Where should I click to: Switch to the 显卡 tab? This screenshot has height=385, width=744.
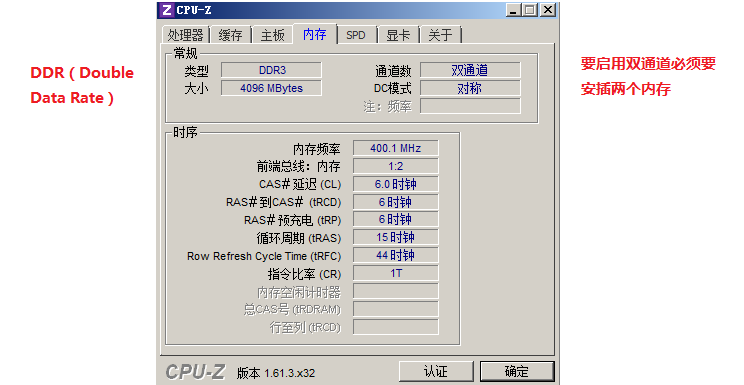(398, 35)
